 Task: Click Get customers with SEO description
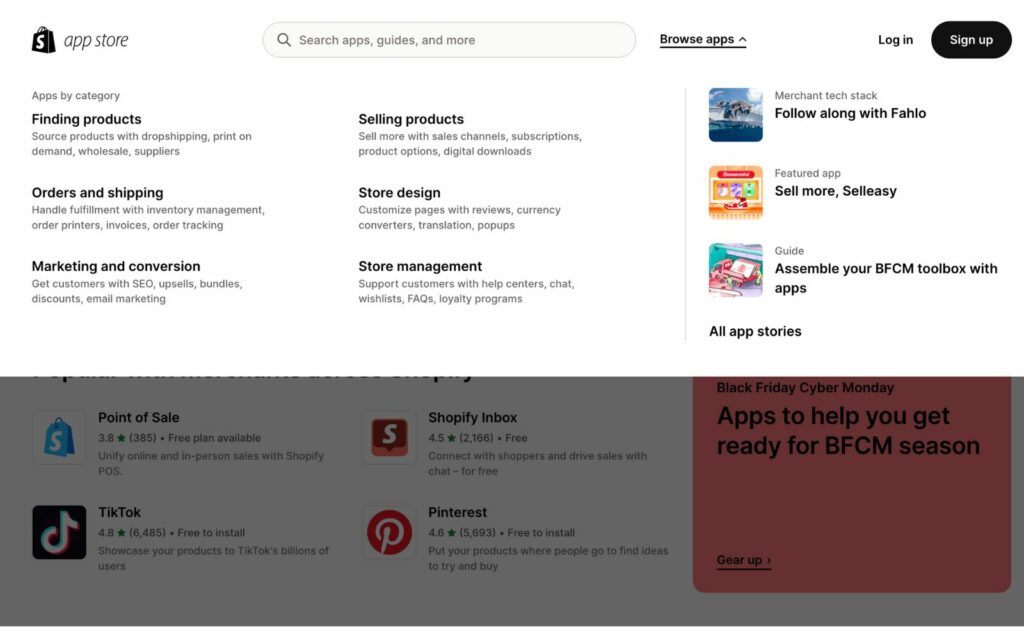pos(137,291)
